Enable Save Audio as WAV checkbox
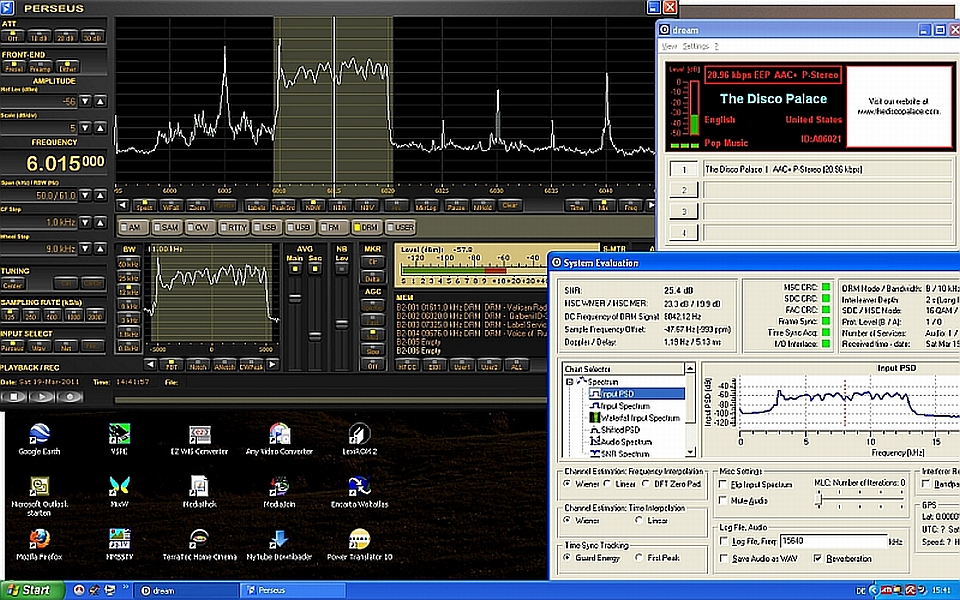 724,558
